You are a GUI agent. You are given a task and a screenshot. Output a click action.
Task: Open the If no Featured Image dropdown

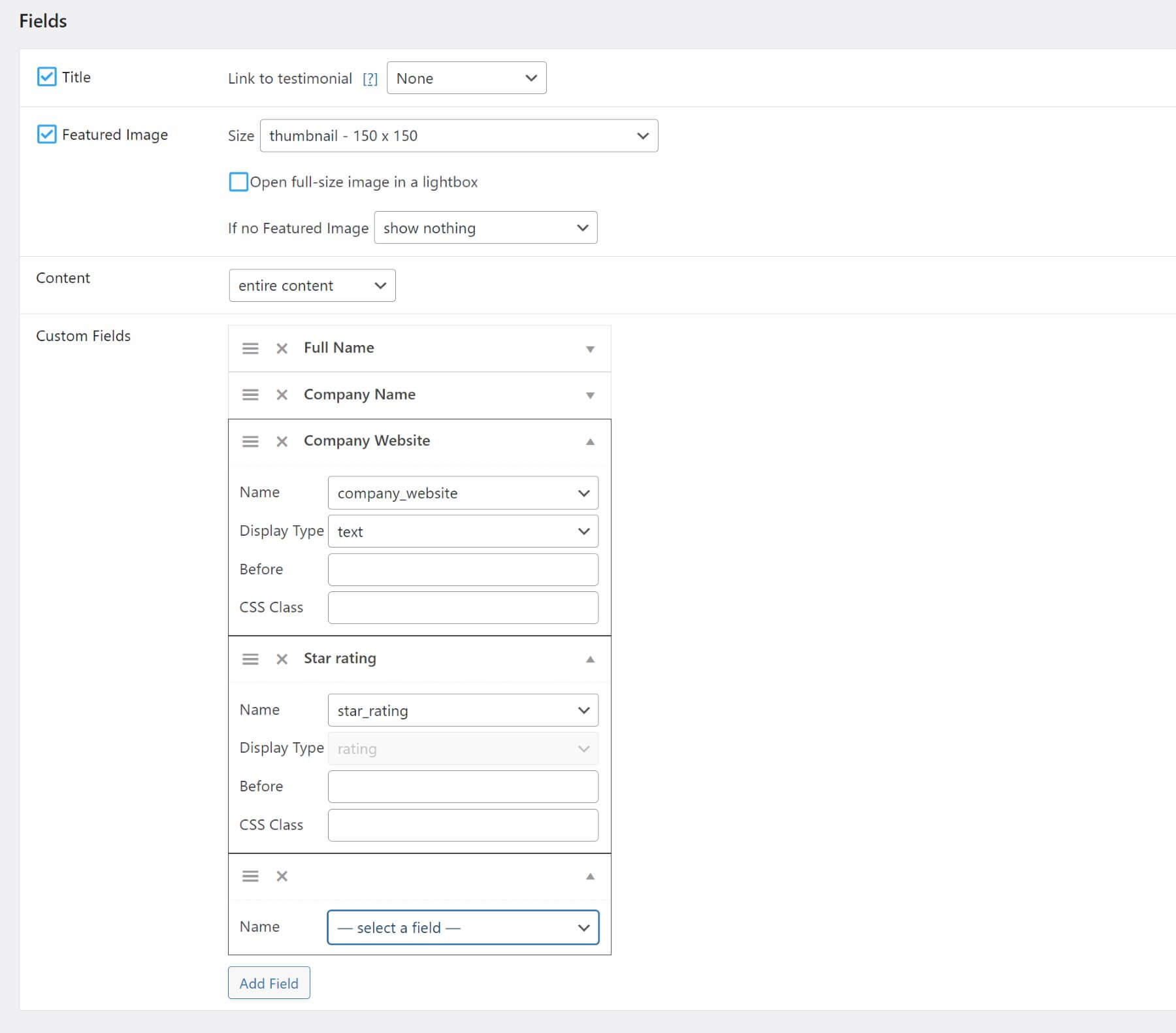click(485, 227)
